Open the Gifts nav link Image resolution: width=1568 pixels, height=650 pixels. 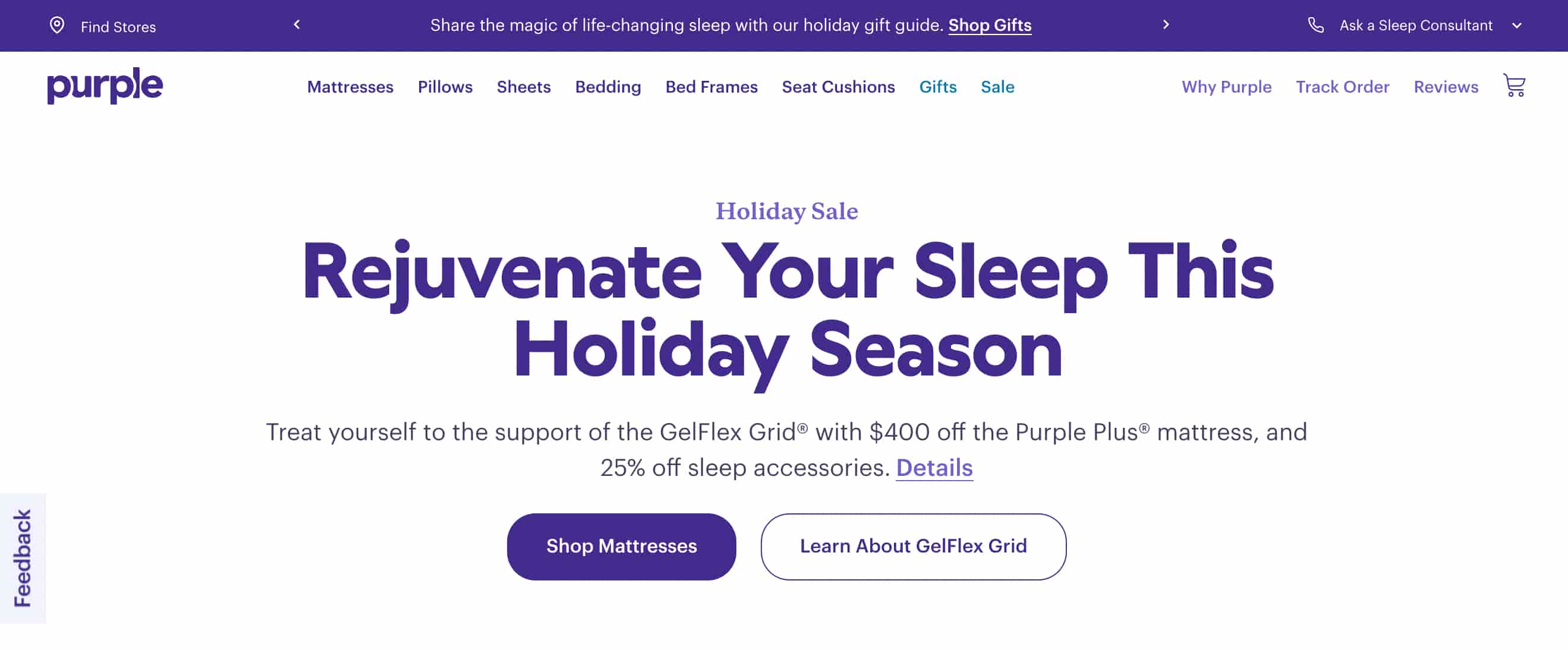pos(937,87)
